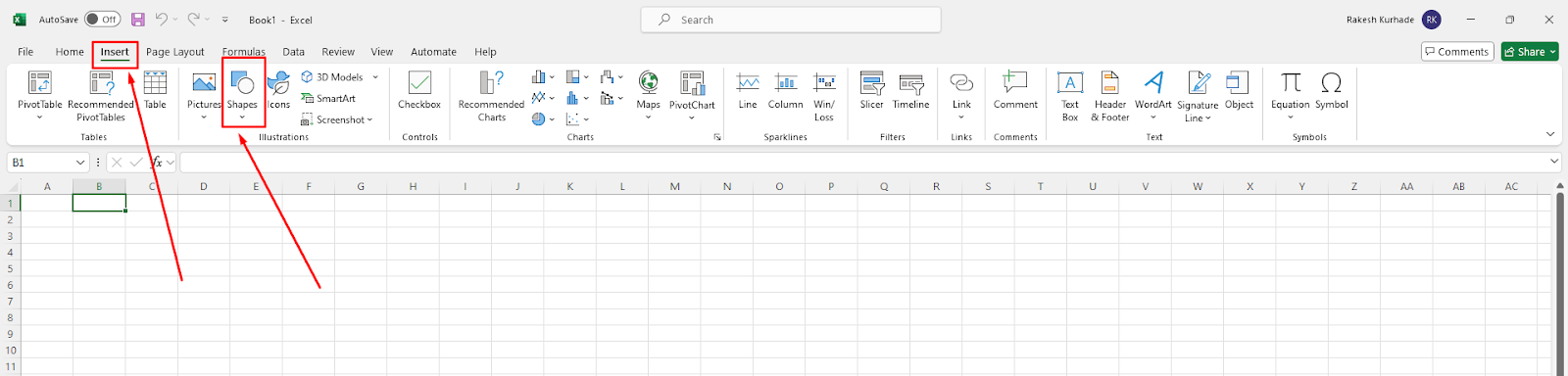Switch to the Review tab
Viewport: 1568px width, 376px height.
coord(338,52)
